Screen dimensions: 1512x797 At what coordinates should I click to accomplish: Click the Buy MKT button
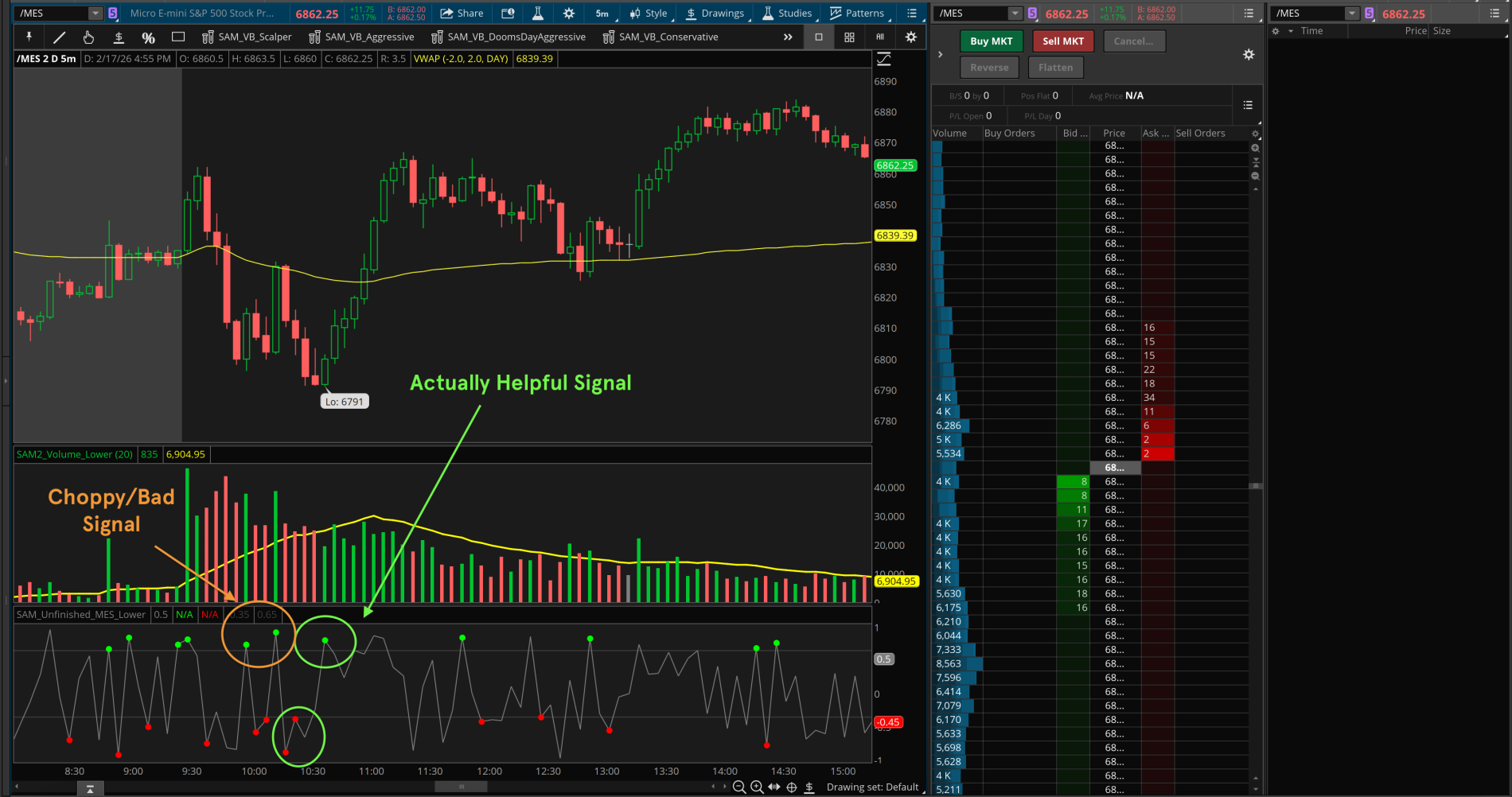tap(991, 41)
